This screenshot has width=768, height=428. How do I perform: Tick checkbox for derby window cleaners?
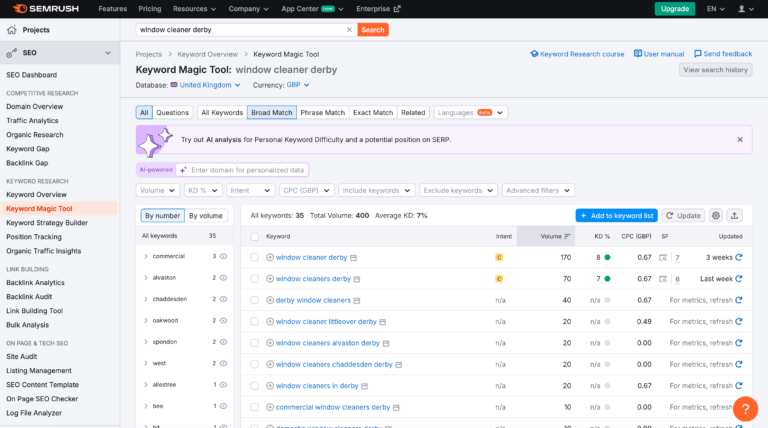pos(255,300)
